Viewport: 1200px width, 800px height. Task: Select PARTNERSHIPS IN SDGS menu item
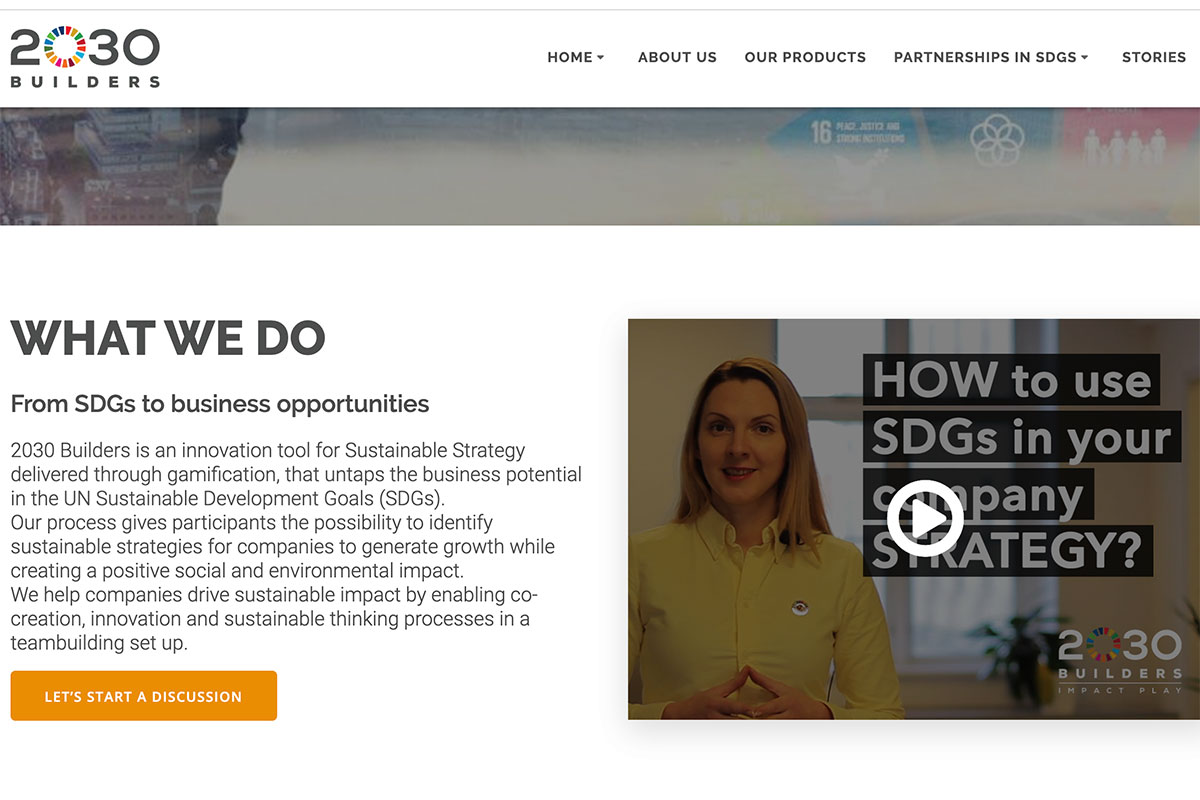coord(985,57)
